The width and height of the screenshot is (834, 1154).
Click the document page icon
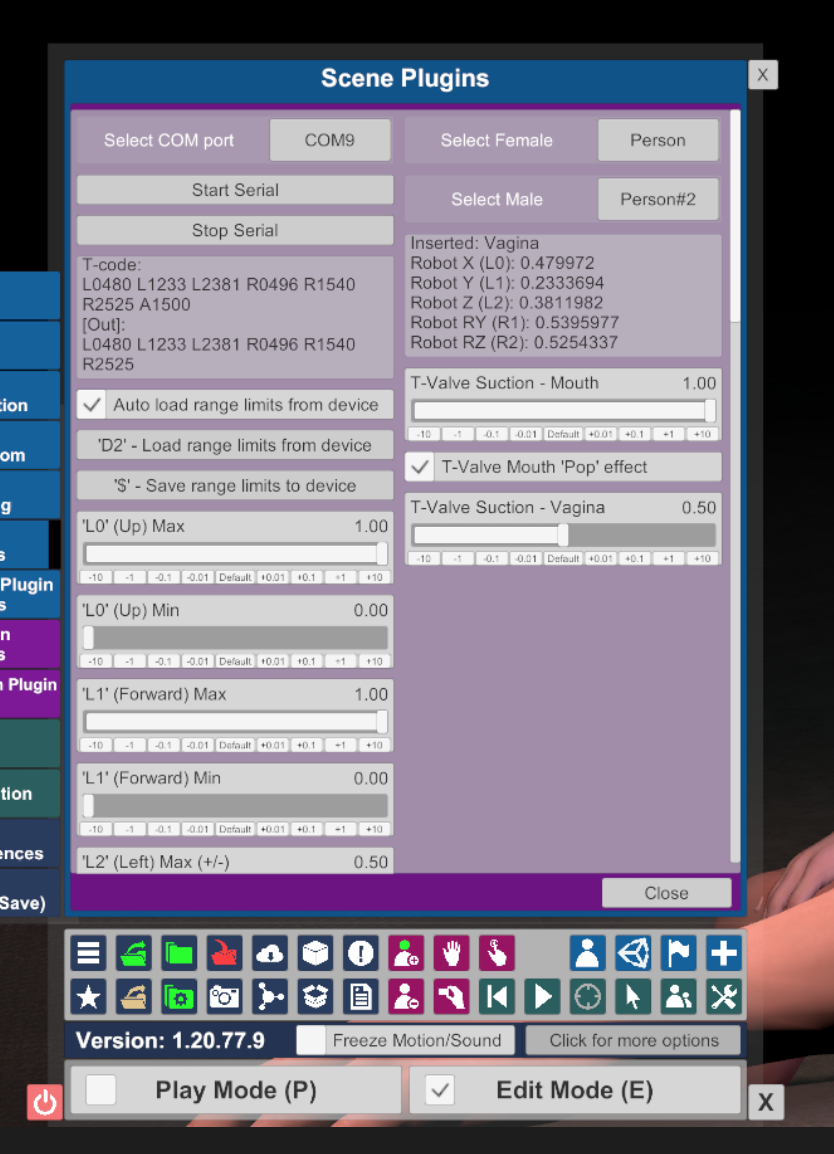pos(361,997)
